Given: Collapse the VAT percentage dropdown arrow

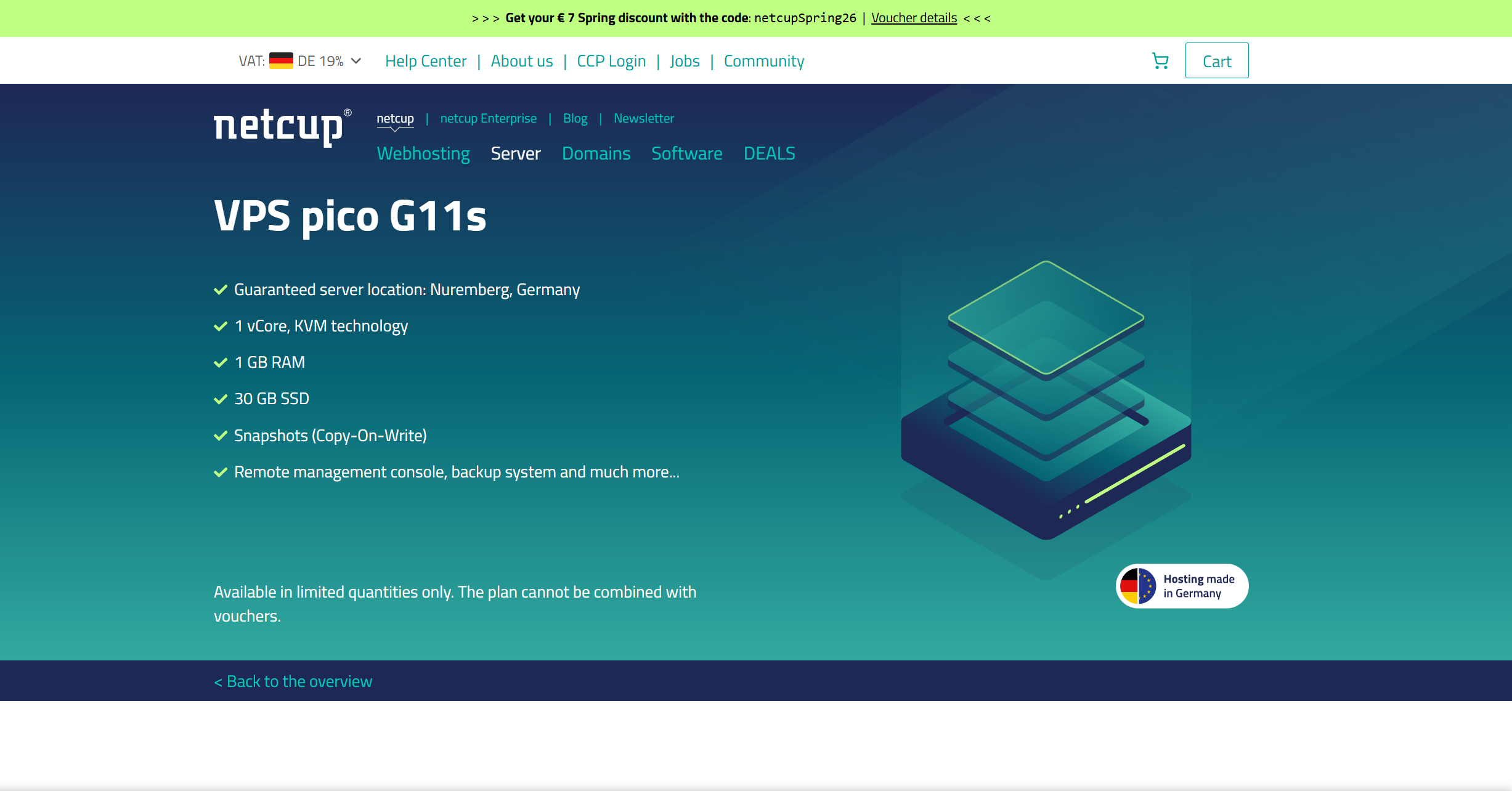Looking at the screenshot, I should (x=356, y=60).
